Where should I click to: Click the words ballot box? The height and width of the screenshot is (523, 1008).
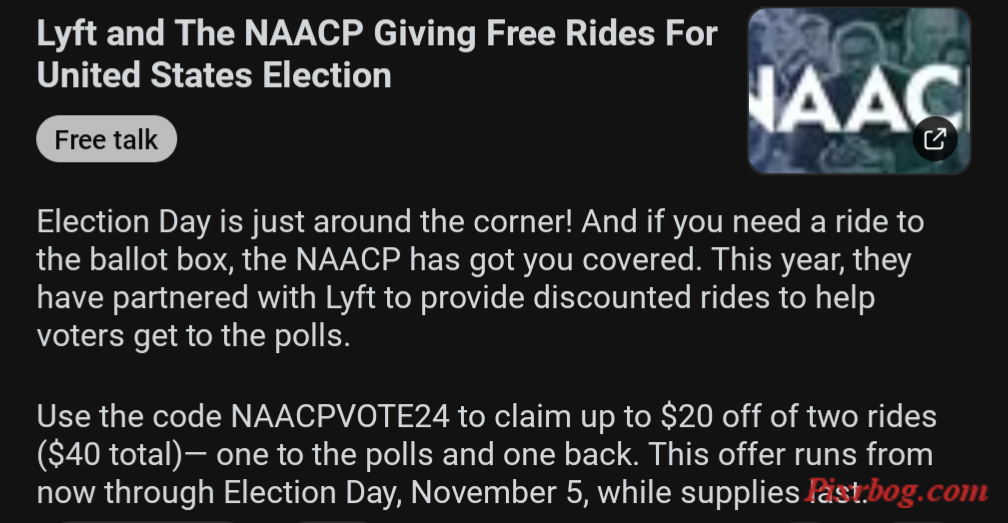click(x=161, y=260)
